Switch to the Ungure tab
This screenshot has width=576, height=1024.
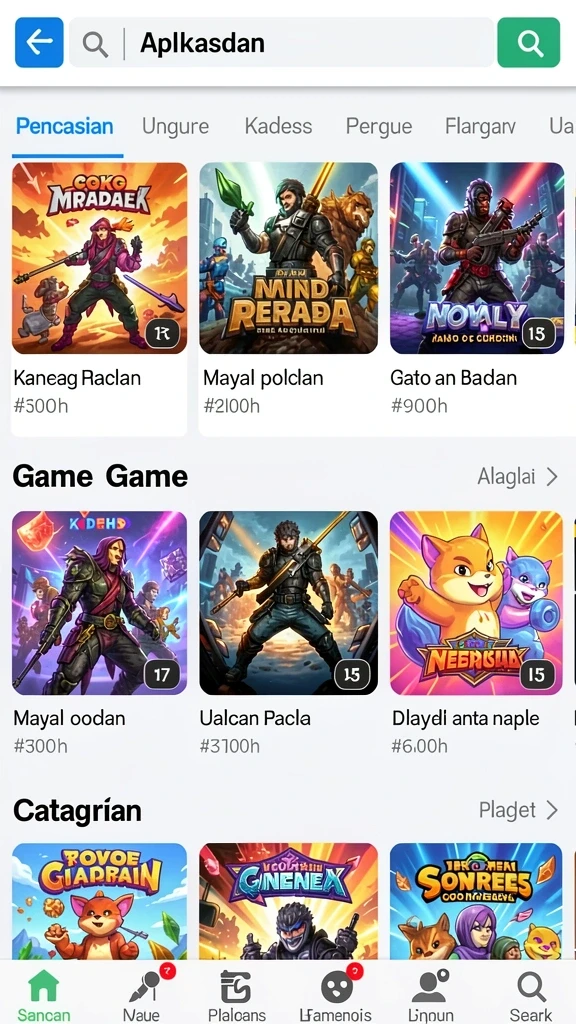coord(176,126)
